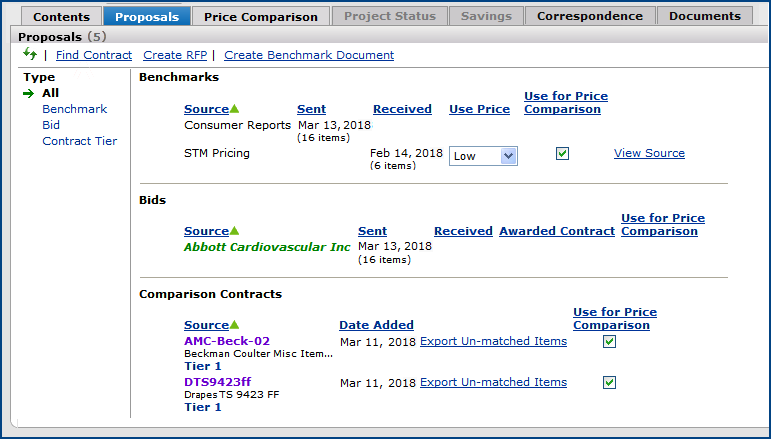Toggle DTS9423ff price comparison checkbox
This screenshot has width=771, height=439.
609,383
